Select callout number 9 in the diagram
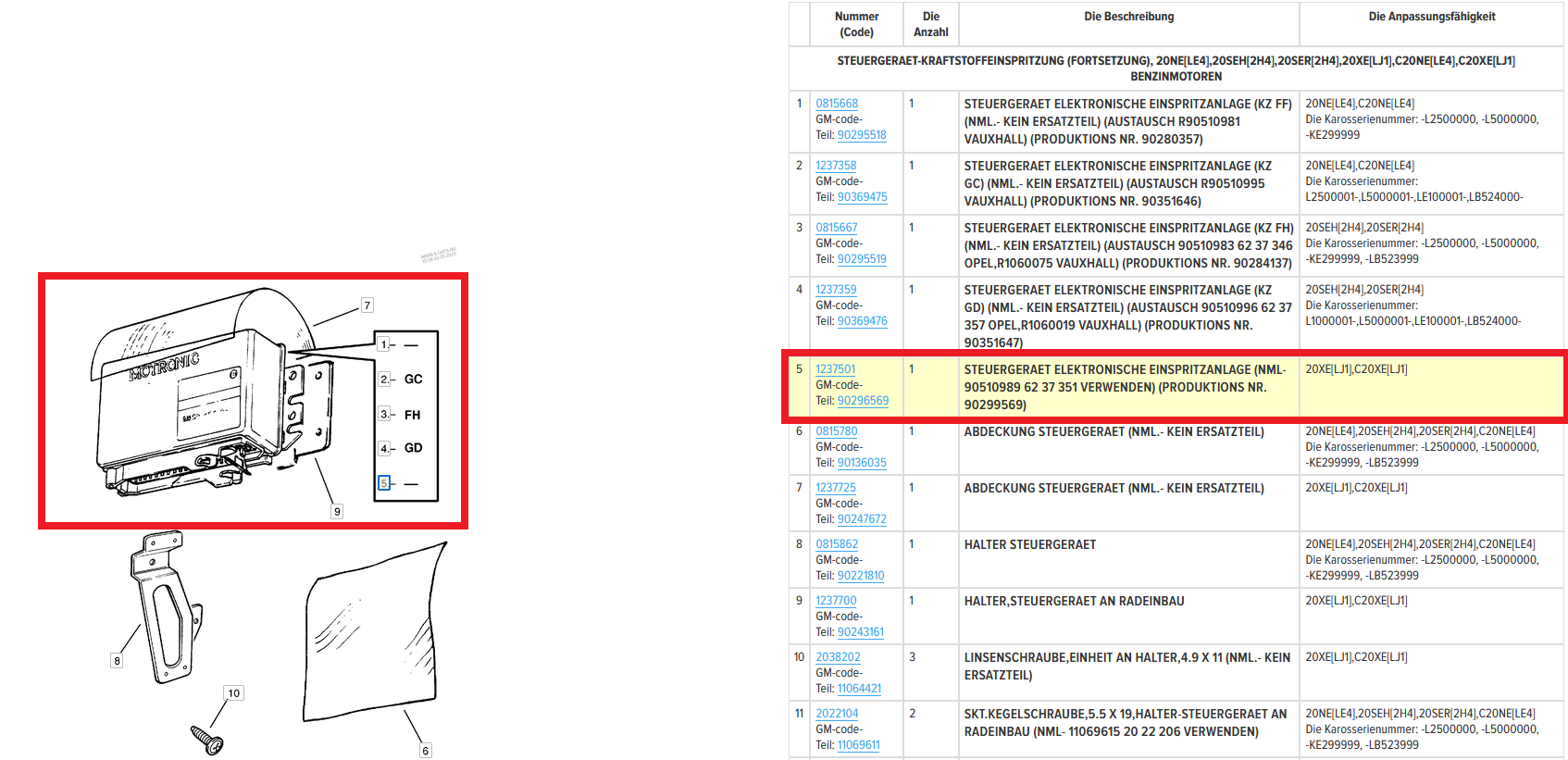 [x=337, y=511]
